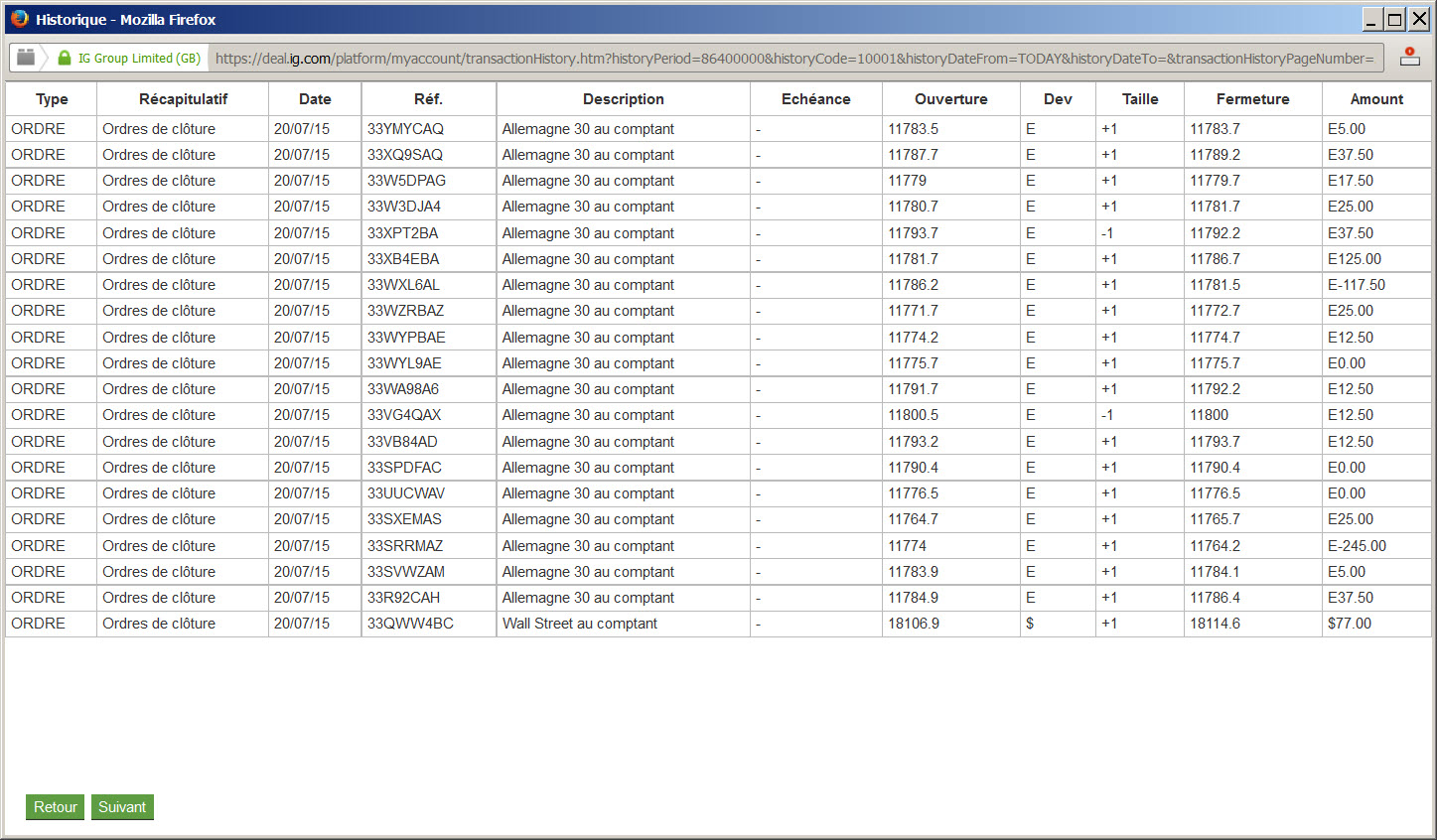Click the Ouverture column header
This screenshot has height=840, width=1437.
coord(951,99)
